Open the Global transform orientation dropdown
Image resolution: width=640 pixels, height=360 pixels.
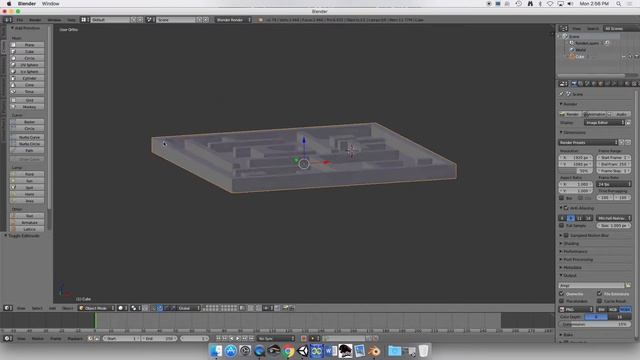pos(188,308)
